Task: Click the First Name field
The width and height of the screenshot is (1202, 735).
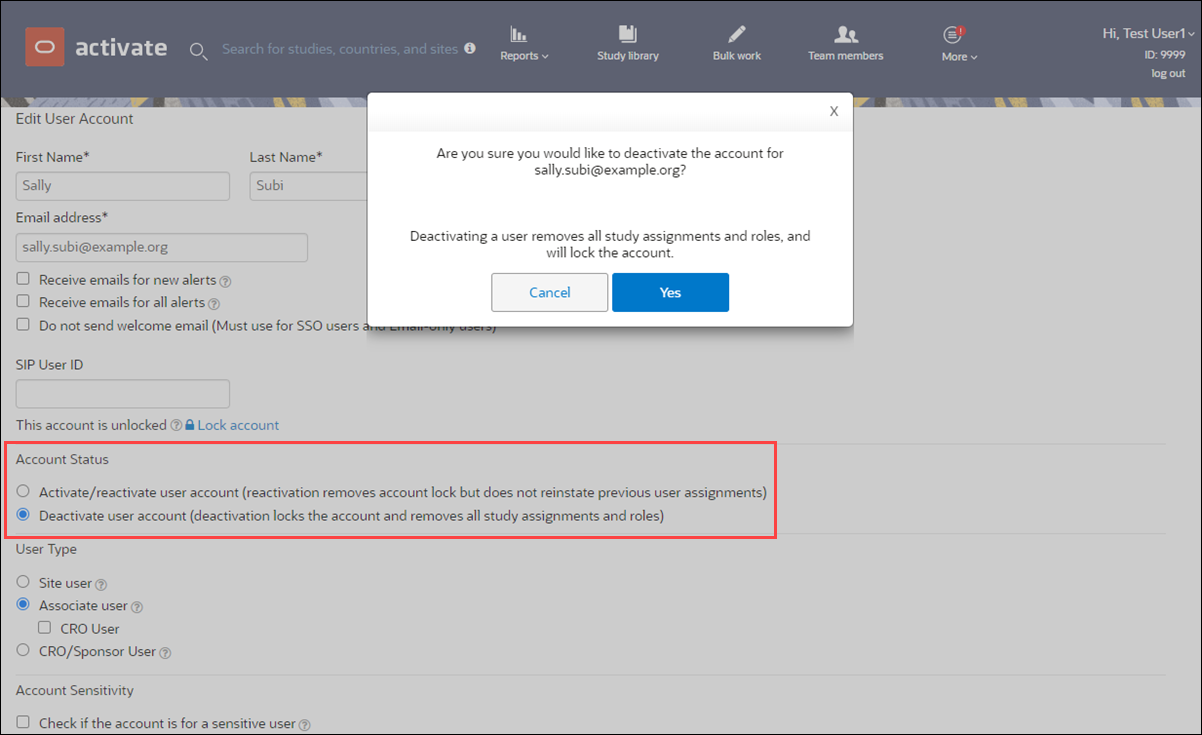Action: pos(123,186)
